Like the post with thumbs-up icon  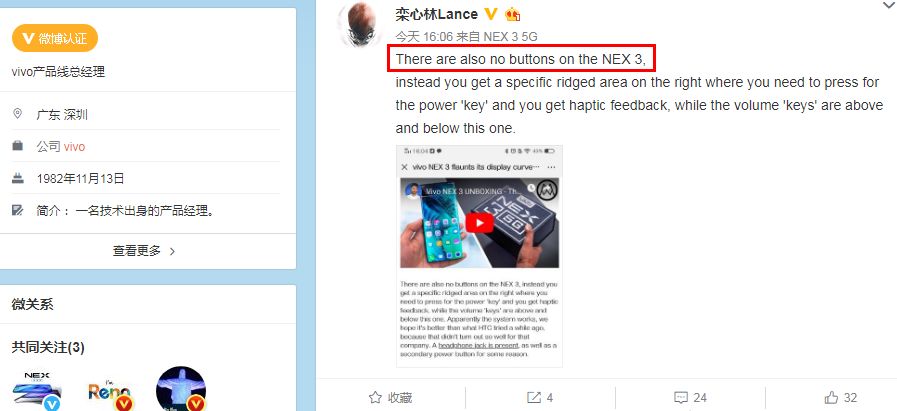click(831, 397)
